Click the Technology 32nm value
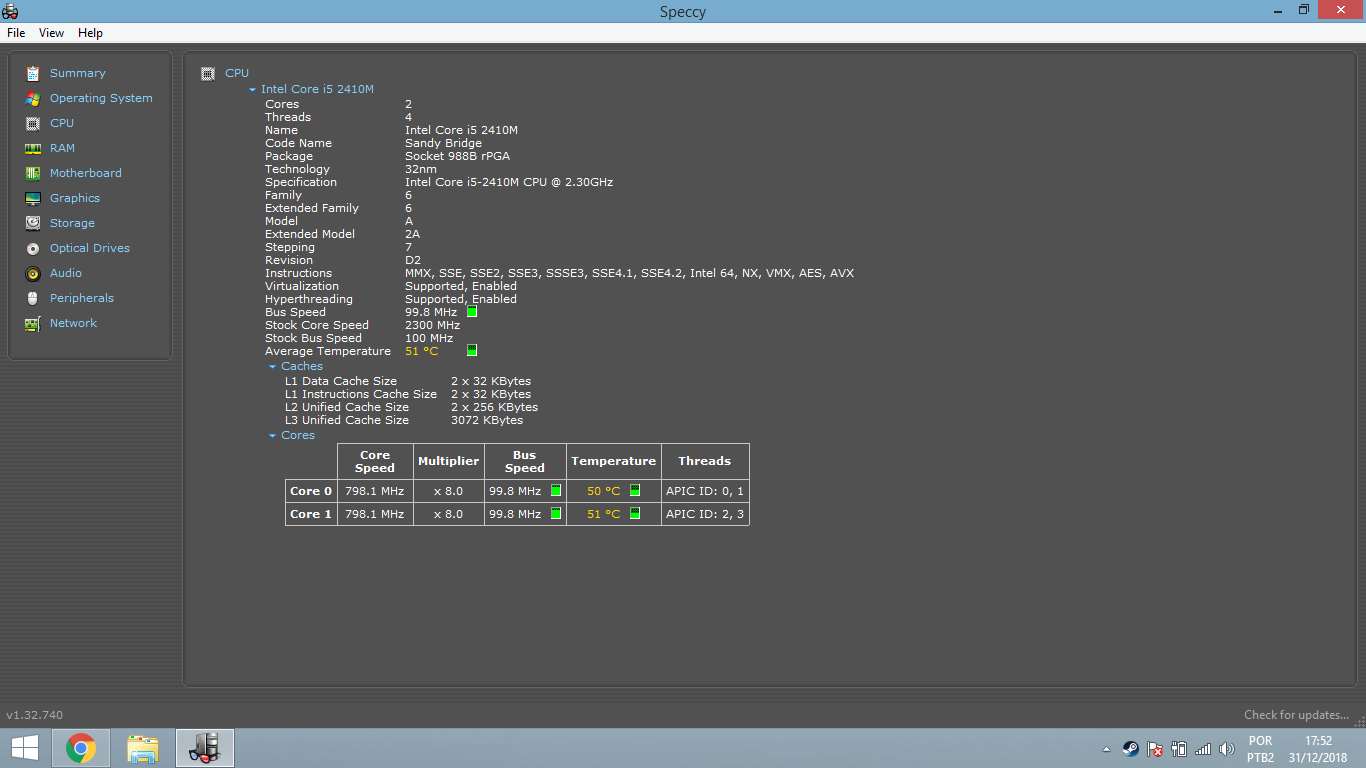The image size is (1366, 768). (421, 169)
